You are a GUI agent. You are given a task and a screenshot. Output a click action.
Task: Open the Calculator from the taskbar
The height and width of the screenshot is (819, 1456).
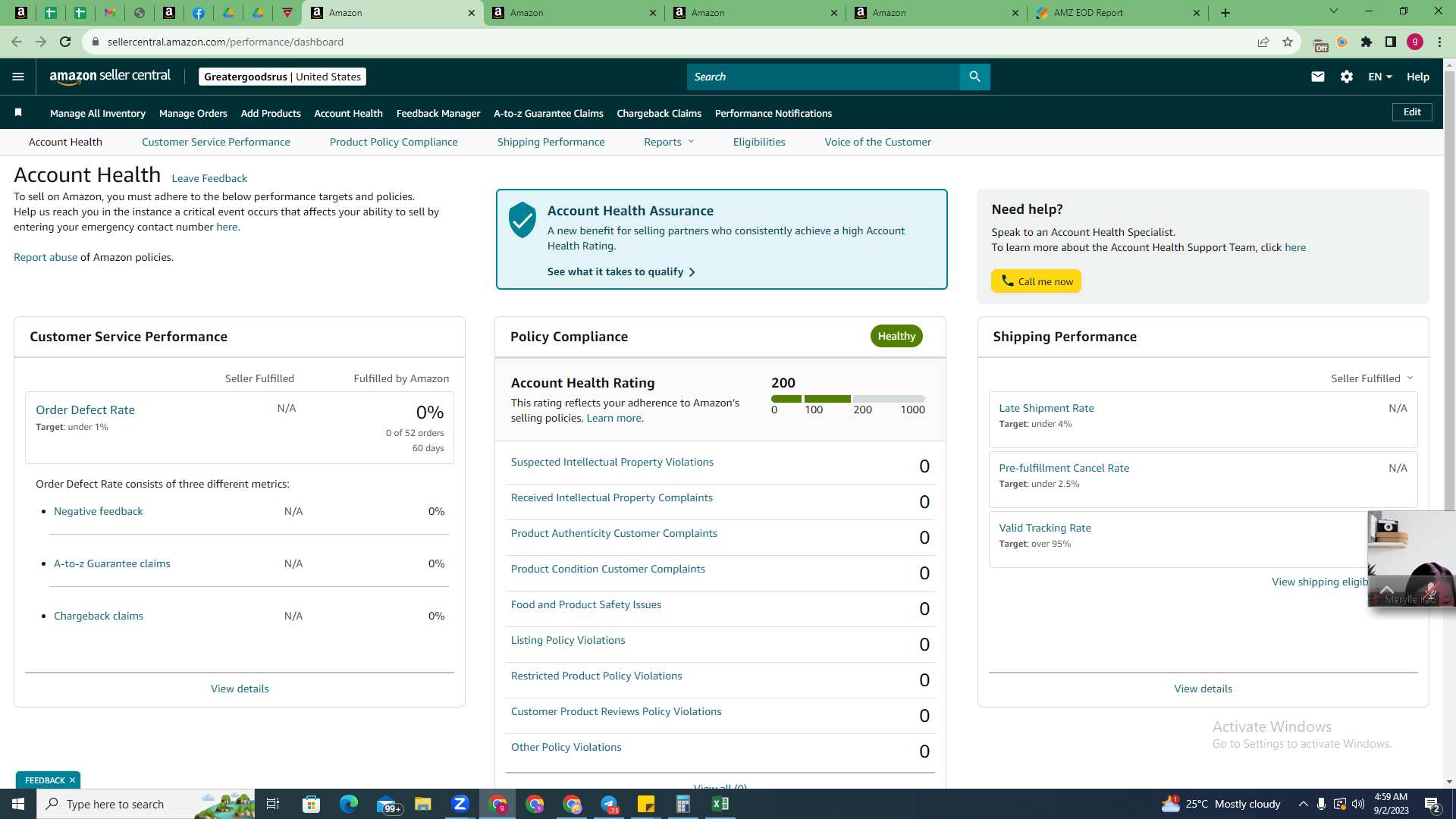coord(683,804)
